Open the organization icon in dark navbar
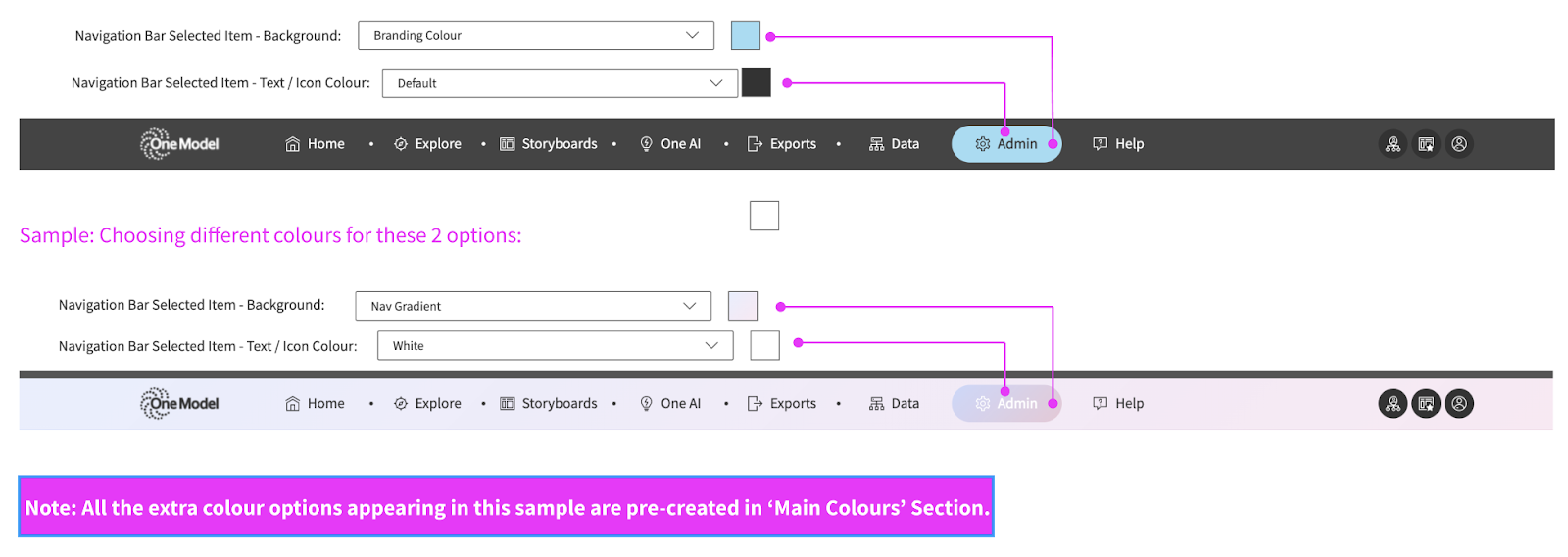Viewport: 1568px width, 557px height. point(1393,144)
